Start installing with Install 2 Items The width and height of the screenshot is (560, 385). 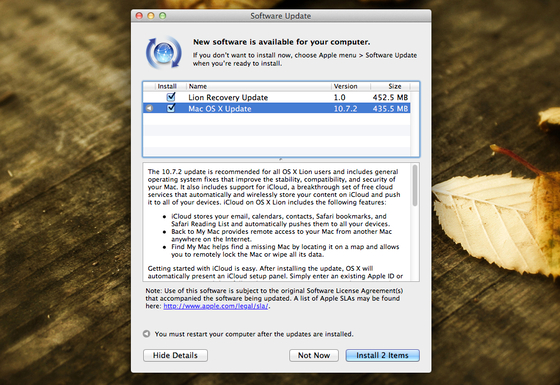click(382, 355)
